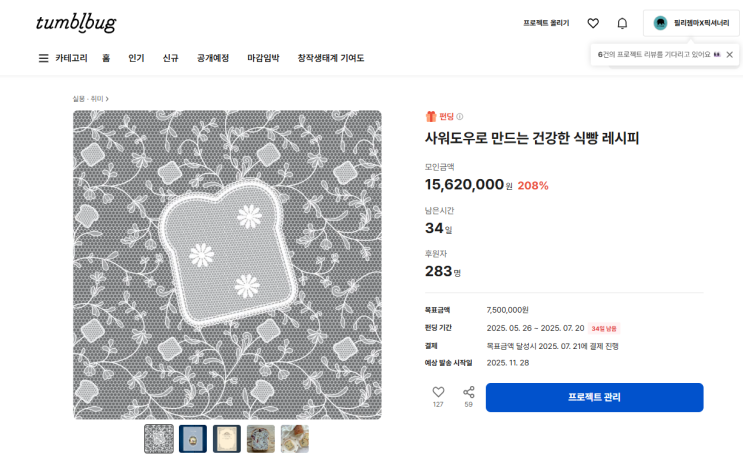Go to the 인기 tab
Screen dimensions: 743x471
tap(136, 58)
